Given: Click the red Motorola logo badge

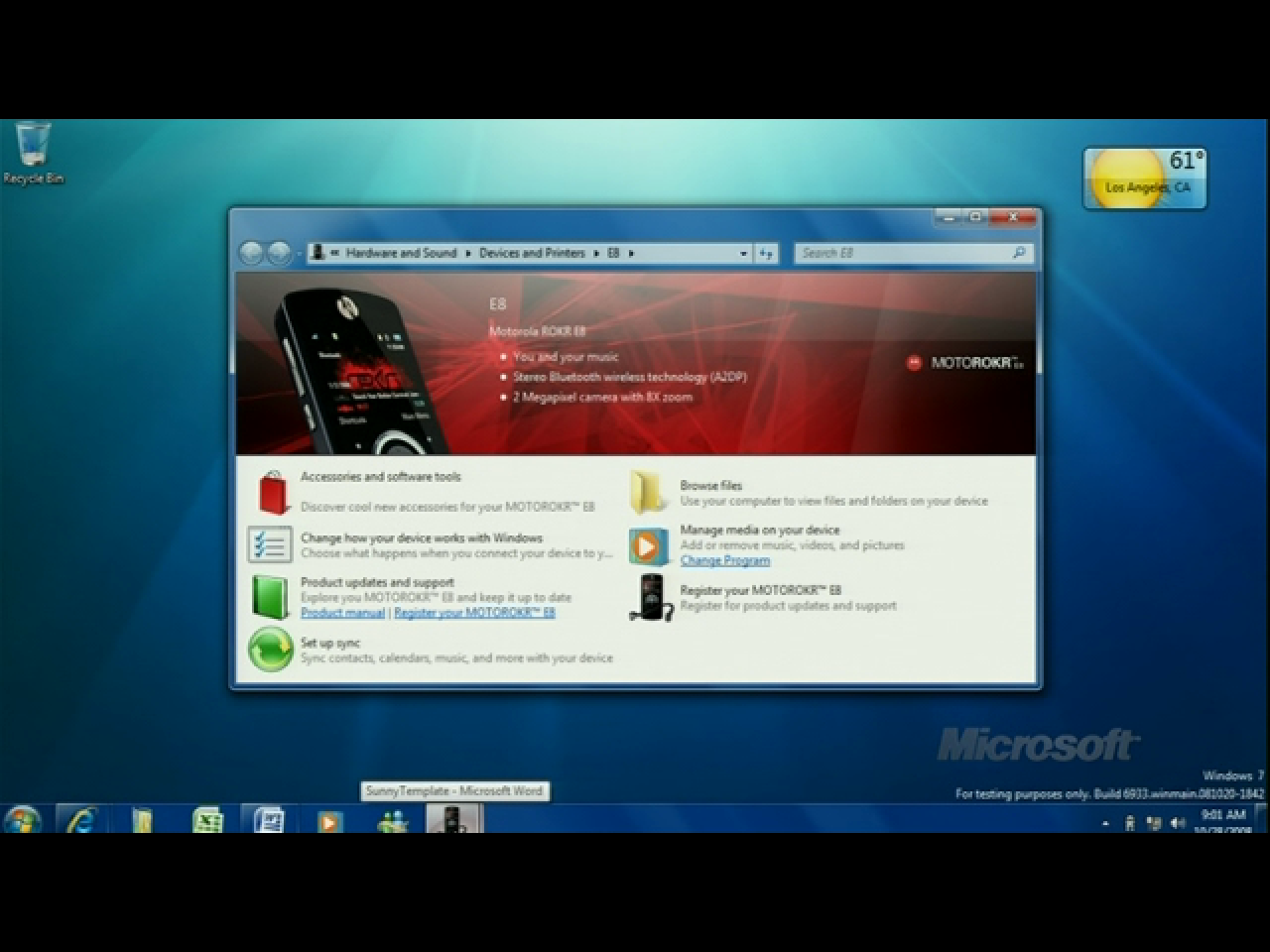Looking at the screenshot, I should pos(914,363).
